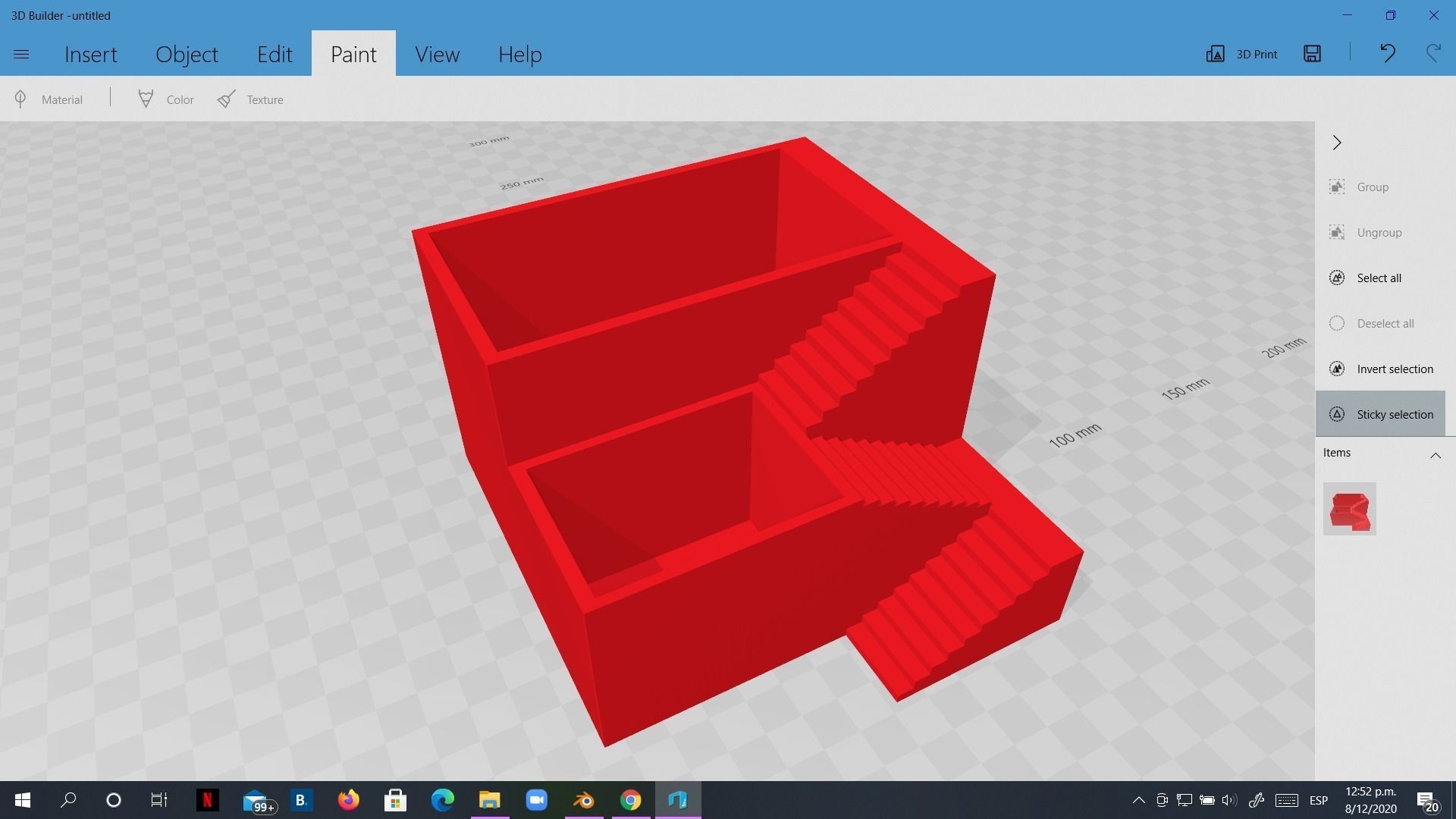
Task: Undo the last action
Action: (x=1388, y=53)
